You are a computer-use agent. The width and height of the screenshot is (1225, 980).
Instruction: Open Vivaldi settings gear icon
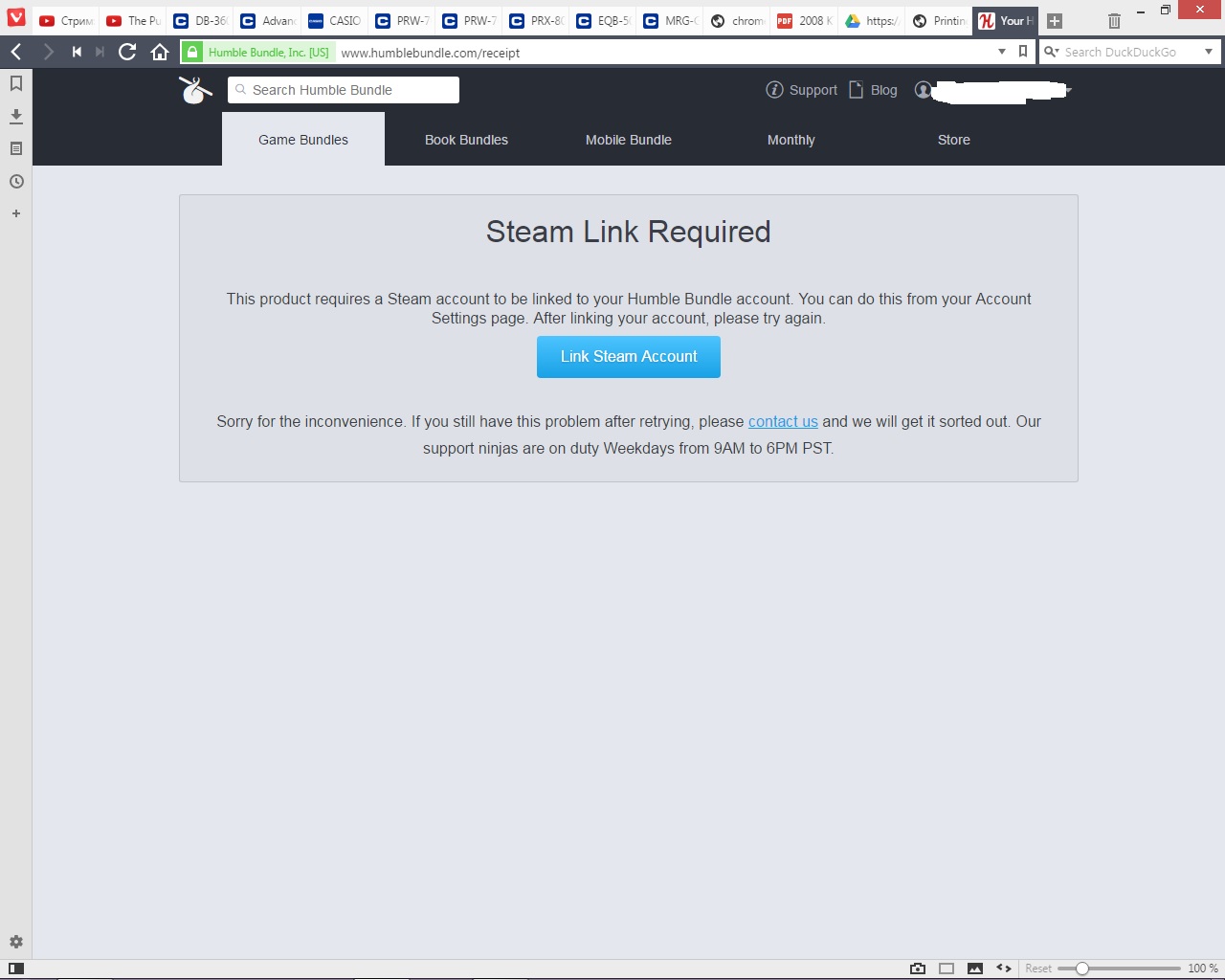point(16,942)
